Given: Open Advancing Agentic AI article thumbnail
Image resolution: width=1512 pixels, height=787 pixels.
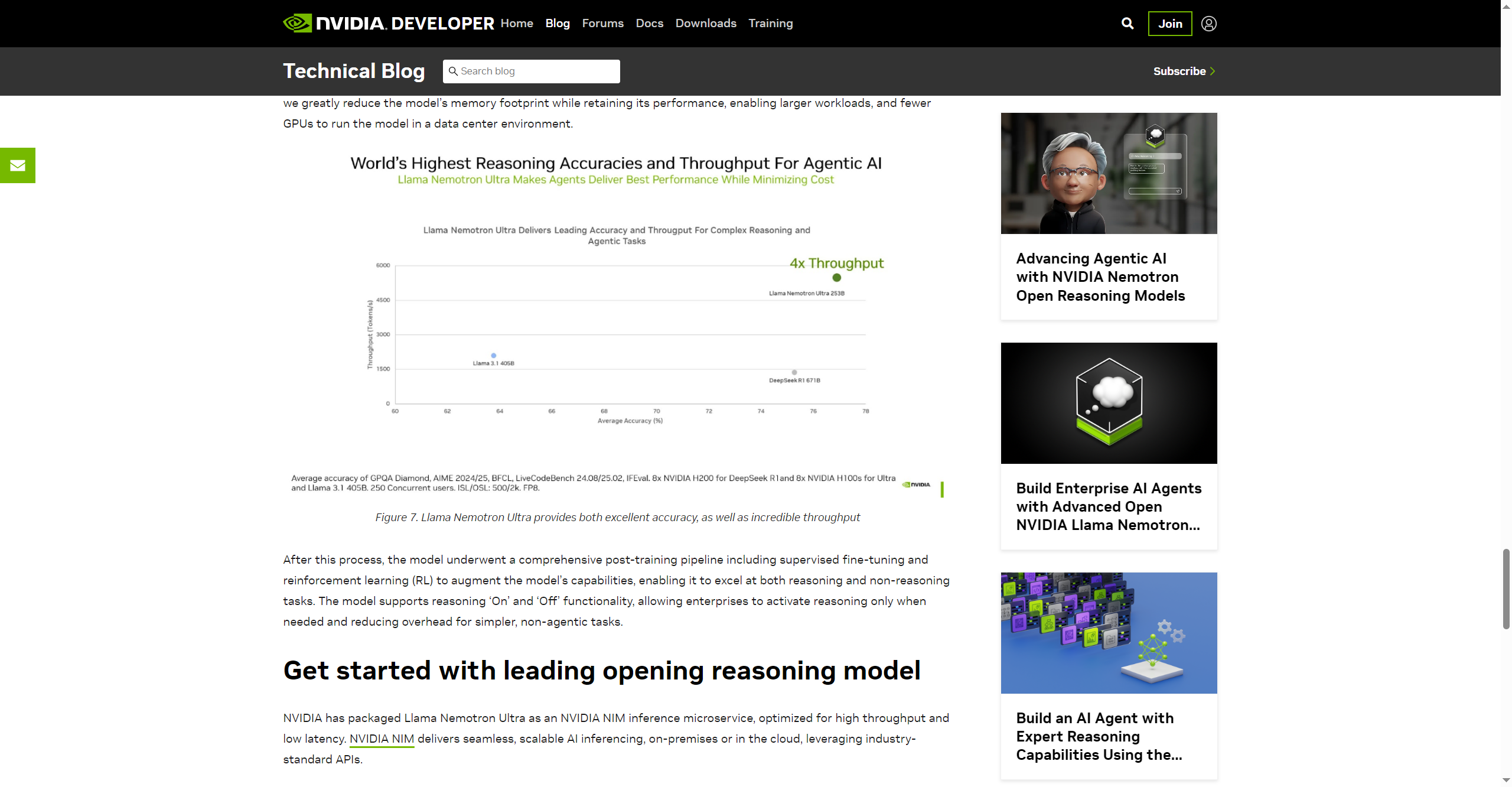Looking at the screenshot, I should pyautogui.click(x=1109, y=173).
